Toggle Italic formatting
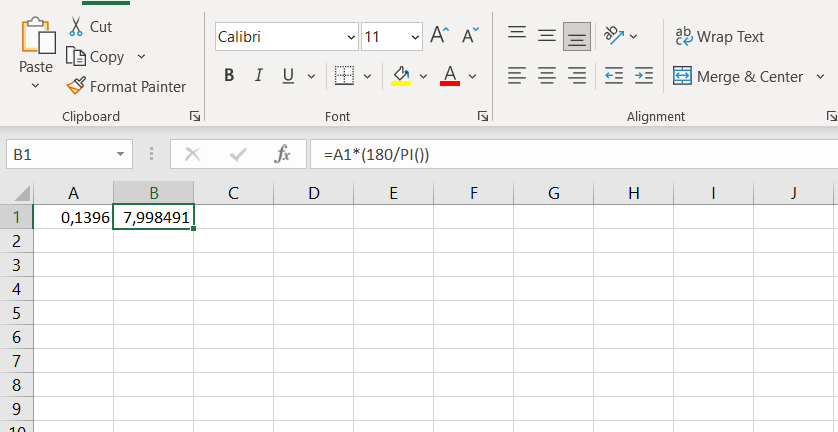 point(258,76)
